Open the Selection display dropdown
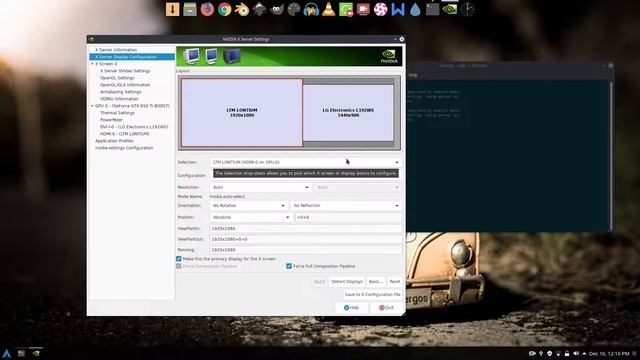 click(306, 162)
